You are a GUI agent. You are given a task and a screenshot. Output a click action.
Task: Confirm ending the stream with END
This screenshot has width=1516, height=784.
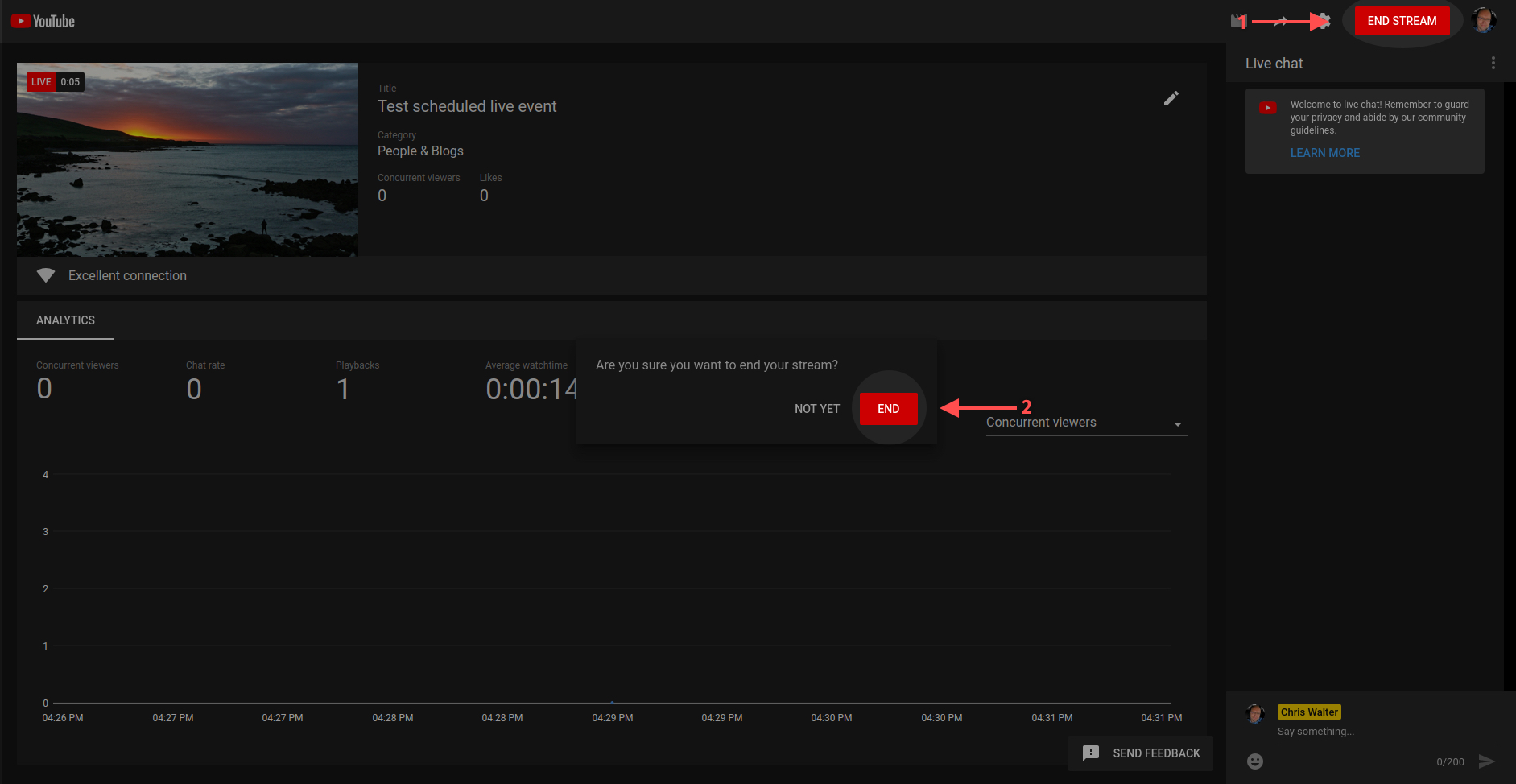tap(888, 409)
